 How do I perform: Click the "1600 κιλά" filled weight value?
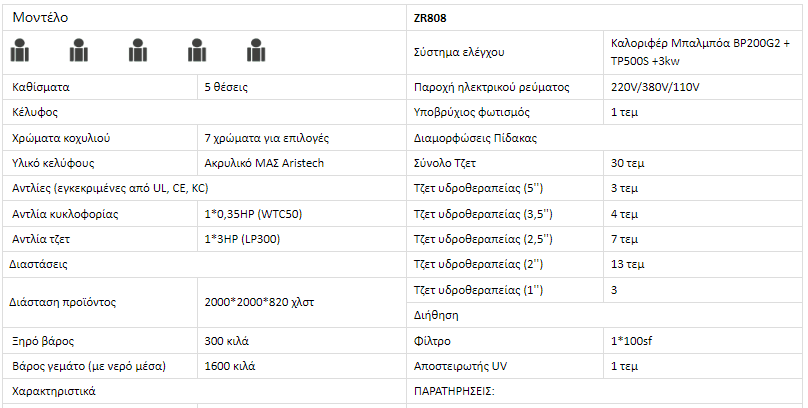pyautogui.click(x=230, y=366)
